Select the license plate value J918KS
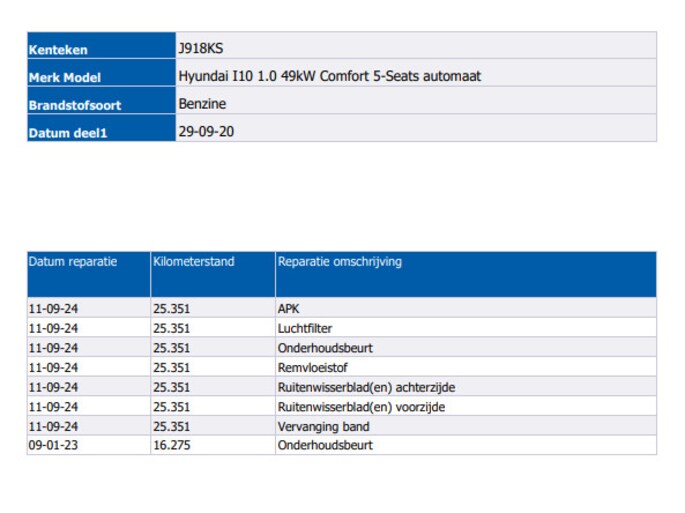This screenshot has width=685, height=513. (199, 48)
